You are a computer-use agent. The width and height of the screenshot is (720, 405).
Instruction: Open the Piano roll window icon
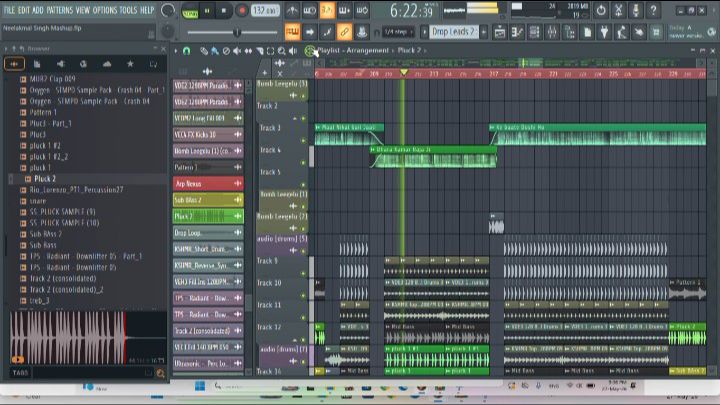pos(517,32)
